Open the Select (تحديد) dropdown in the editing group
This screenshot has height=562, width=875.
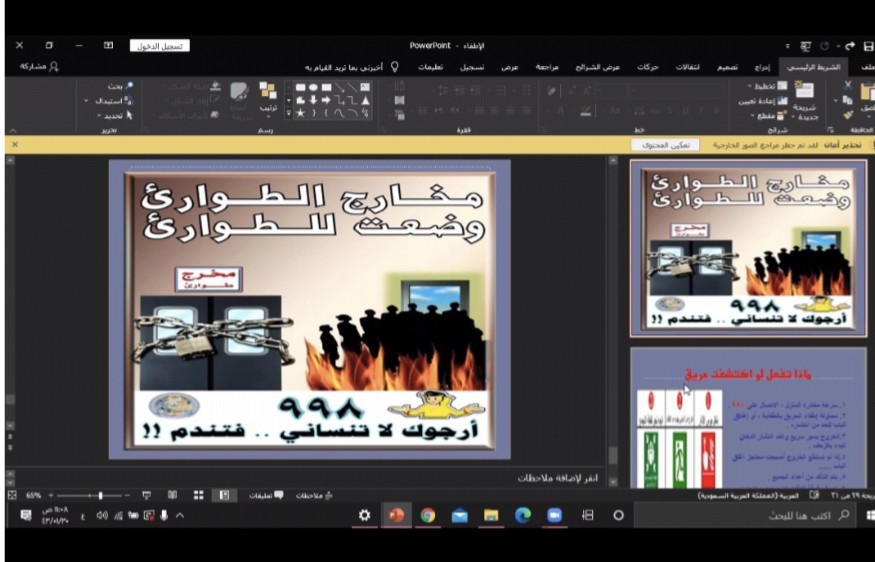tap(111, 115)
